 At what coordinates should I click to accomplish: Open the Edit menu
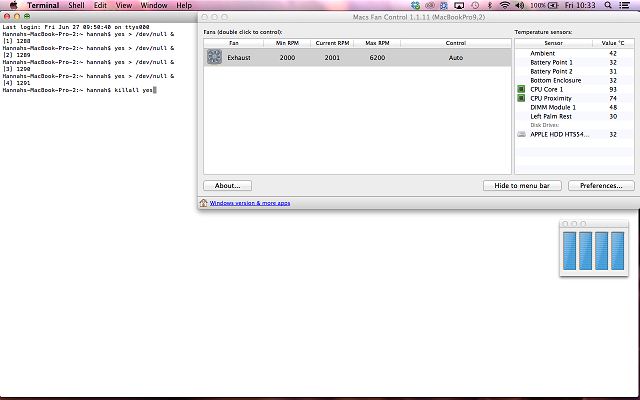point(100,5)
